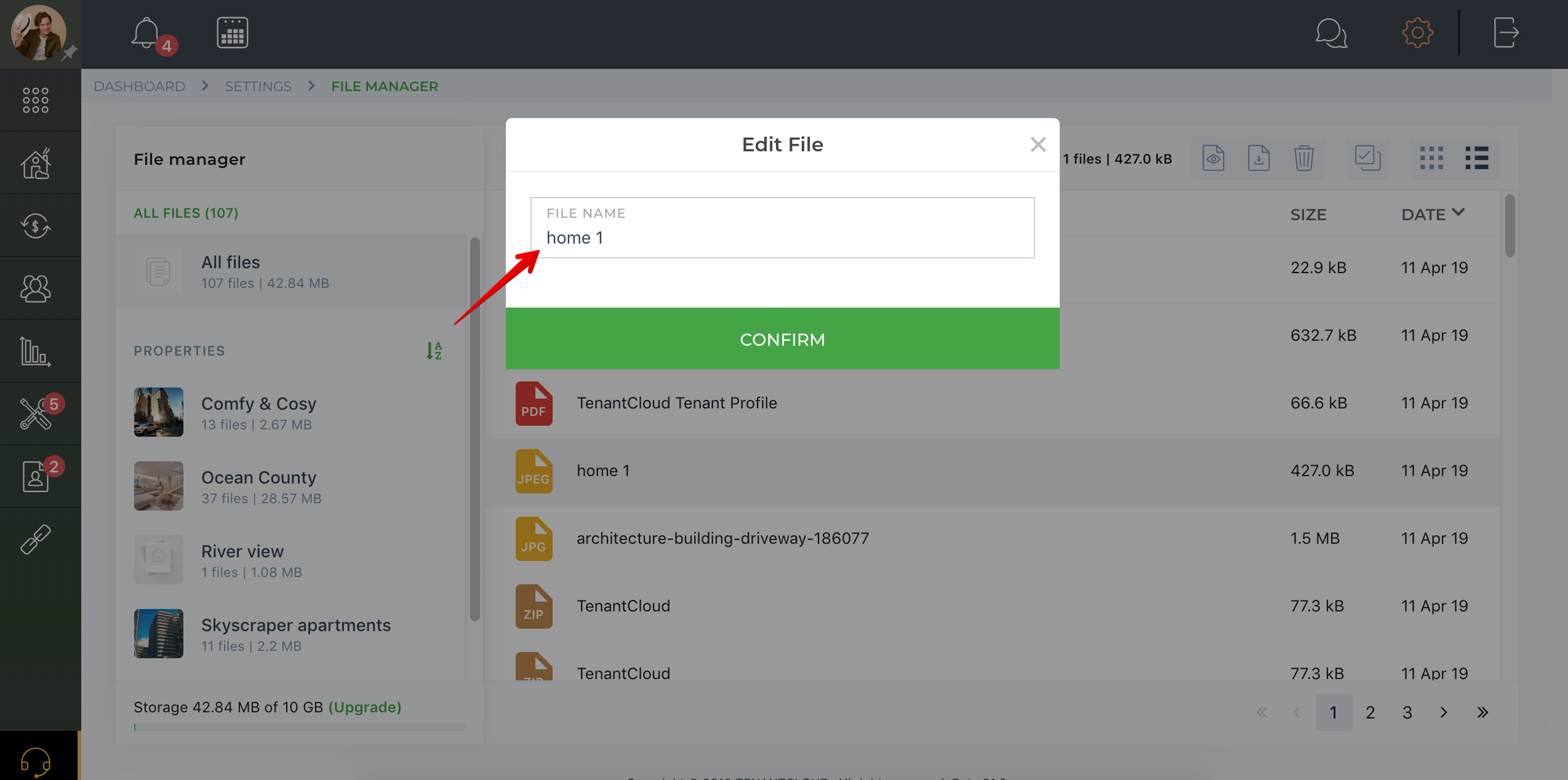Select the home 1 JPEG file row
1568x780 pixels.
pos(992,471)
